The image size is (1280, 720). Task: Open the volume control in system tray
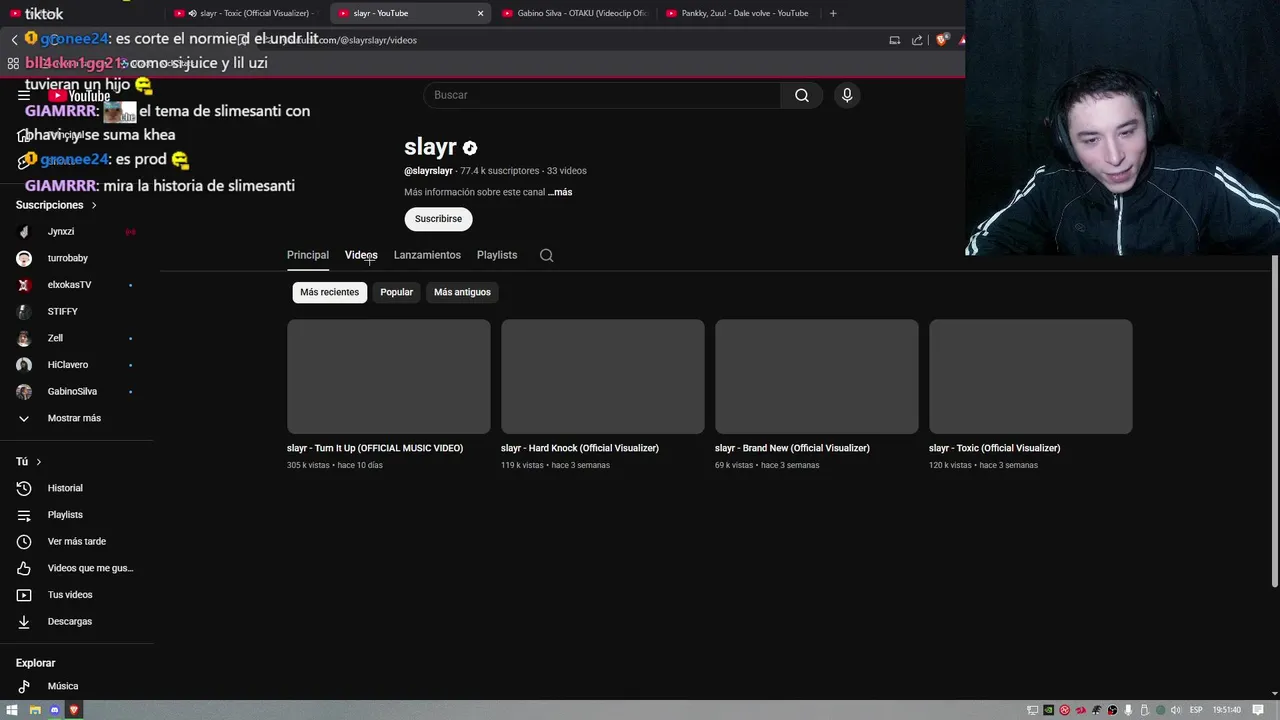(1176, 710)
